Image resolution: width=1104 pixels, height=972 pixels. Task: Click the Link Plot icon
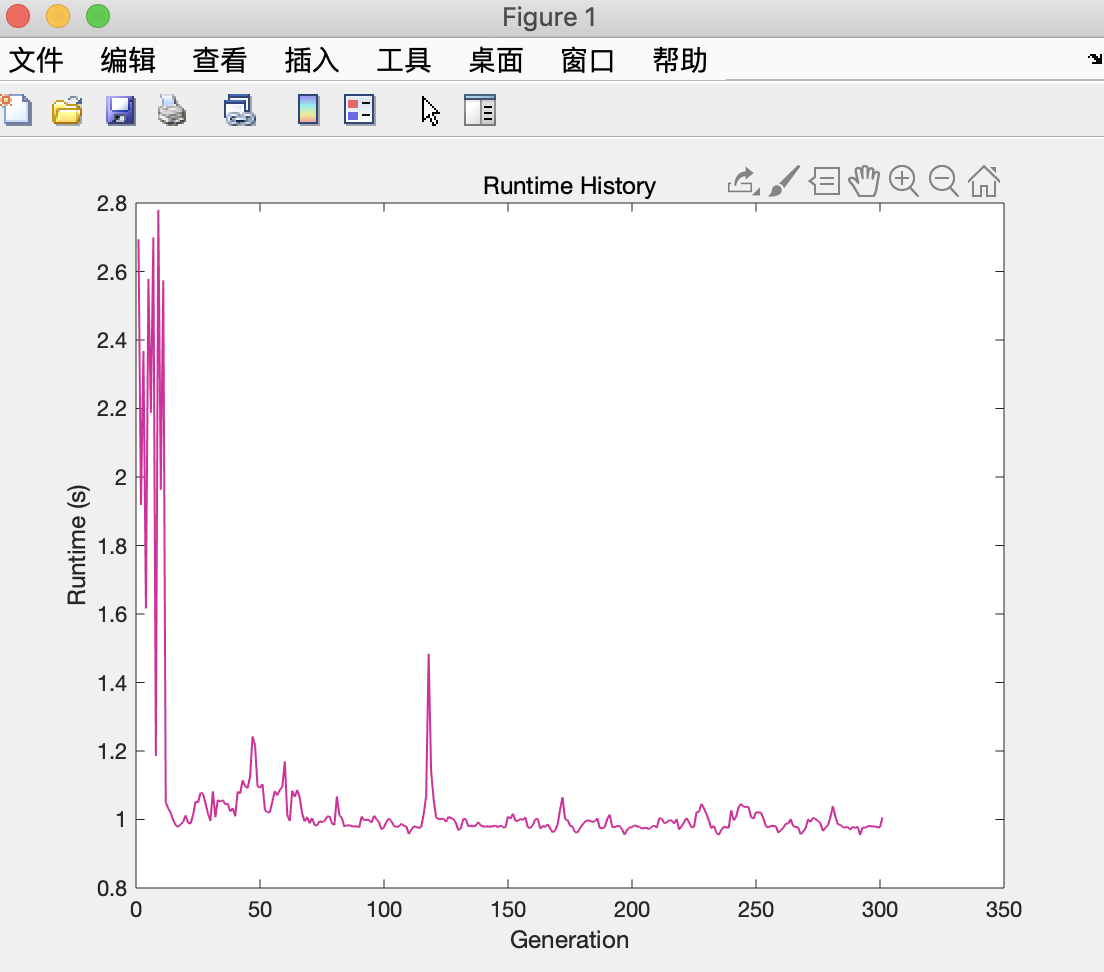pos(239,111)
